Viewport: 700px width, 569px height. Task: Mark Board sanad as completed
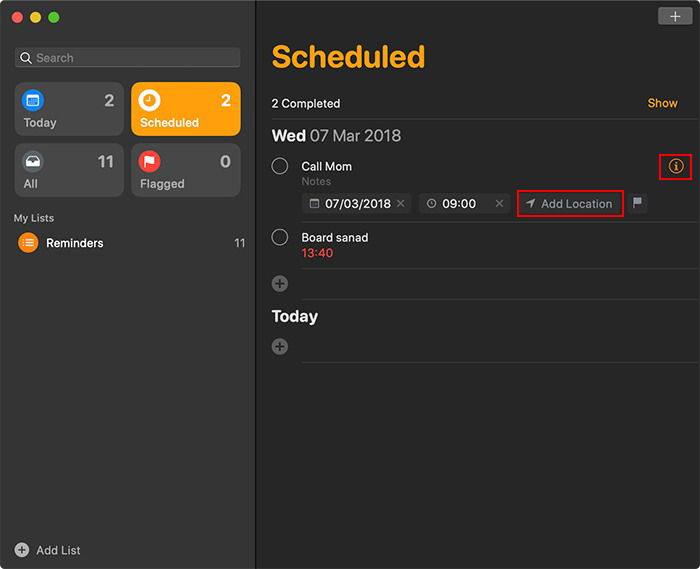280,237
